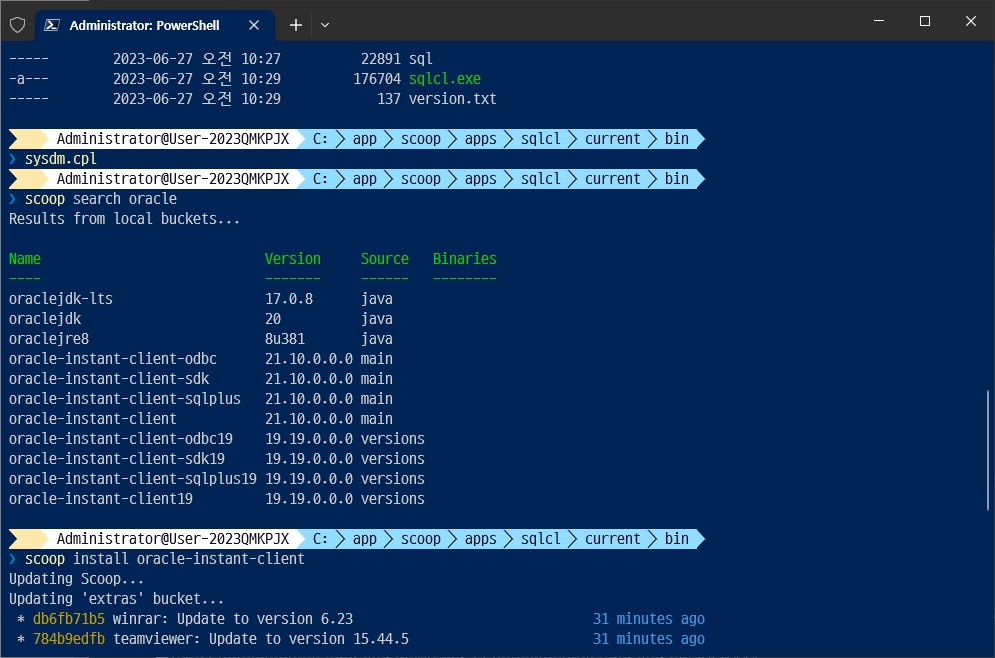Click version 8u381 value

285,339
